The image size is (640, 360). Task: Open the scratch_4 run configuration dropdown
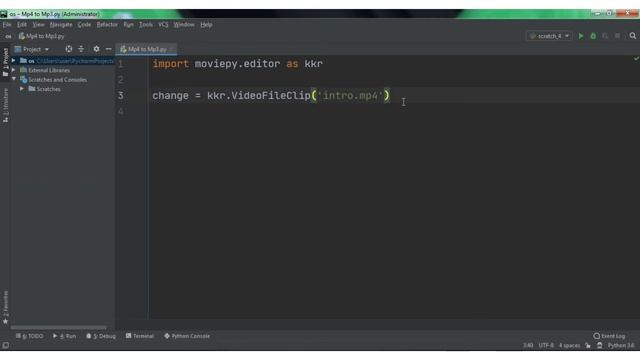click(549, 36)
